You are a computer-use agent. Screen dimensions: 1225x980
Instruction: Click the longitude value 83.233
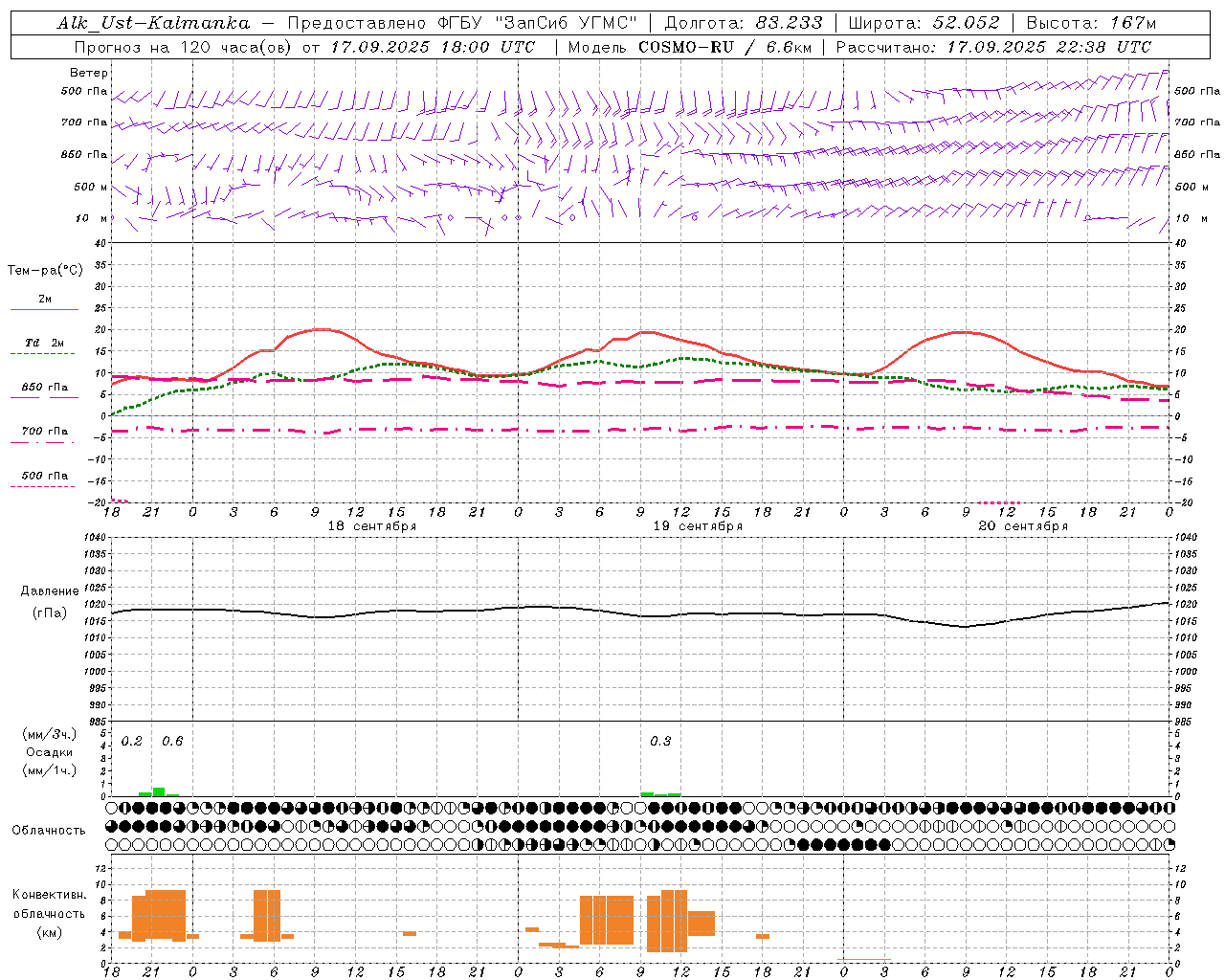pyautogui.click(x=789, y=23)
